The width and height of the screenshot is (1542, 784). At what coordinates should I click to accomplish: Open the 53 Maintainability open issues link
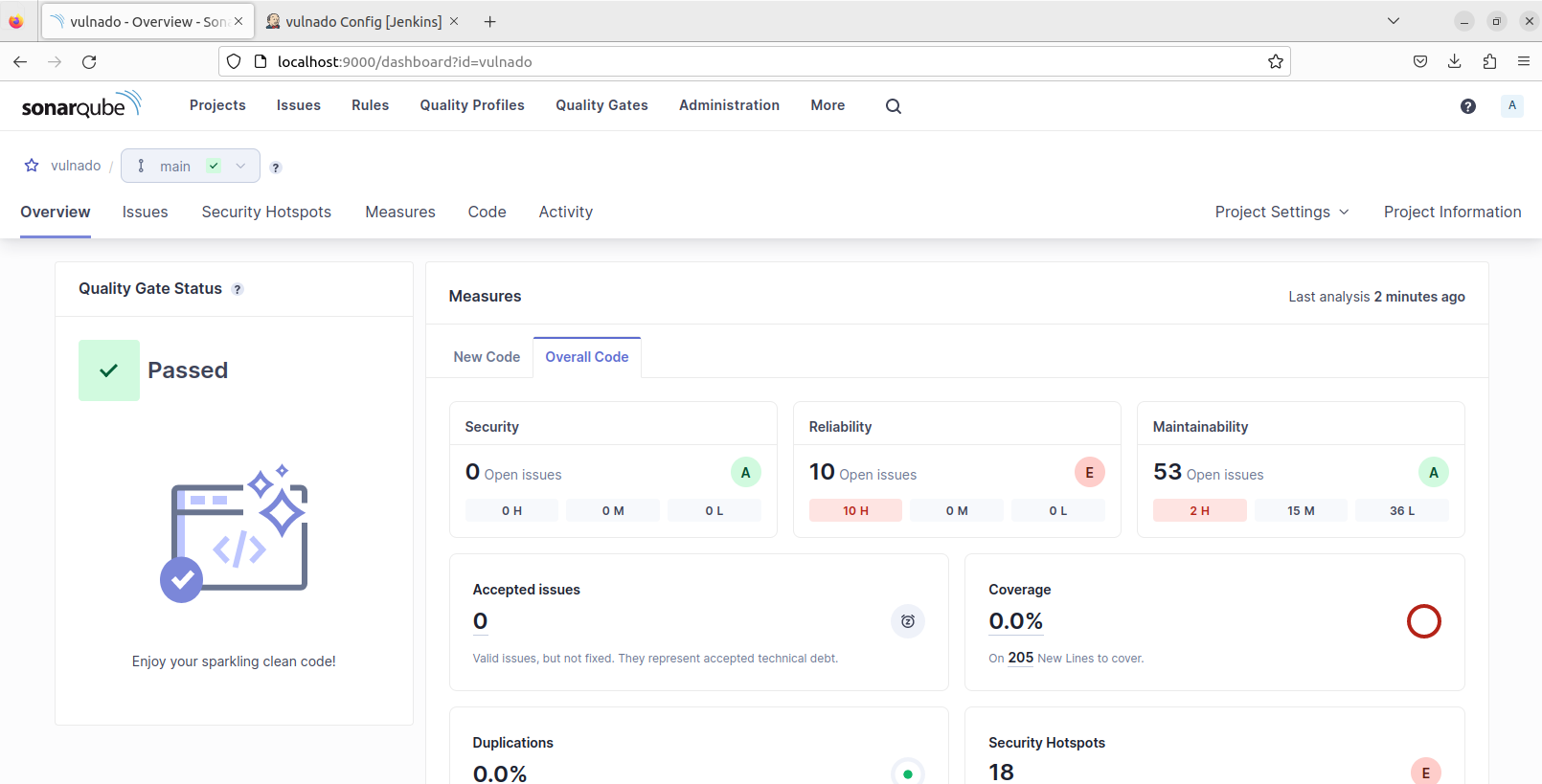point(1168,472)
